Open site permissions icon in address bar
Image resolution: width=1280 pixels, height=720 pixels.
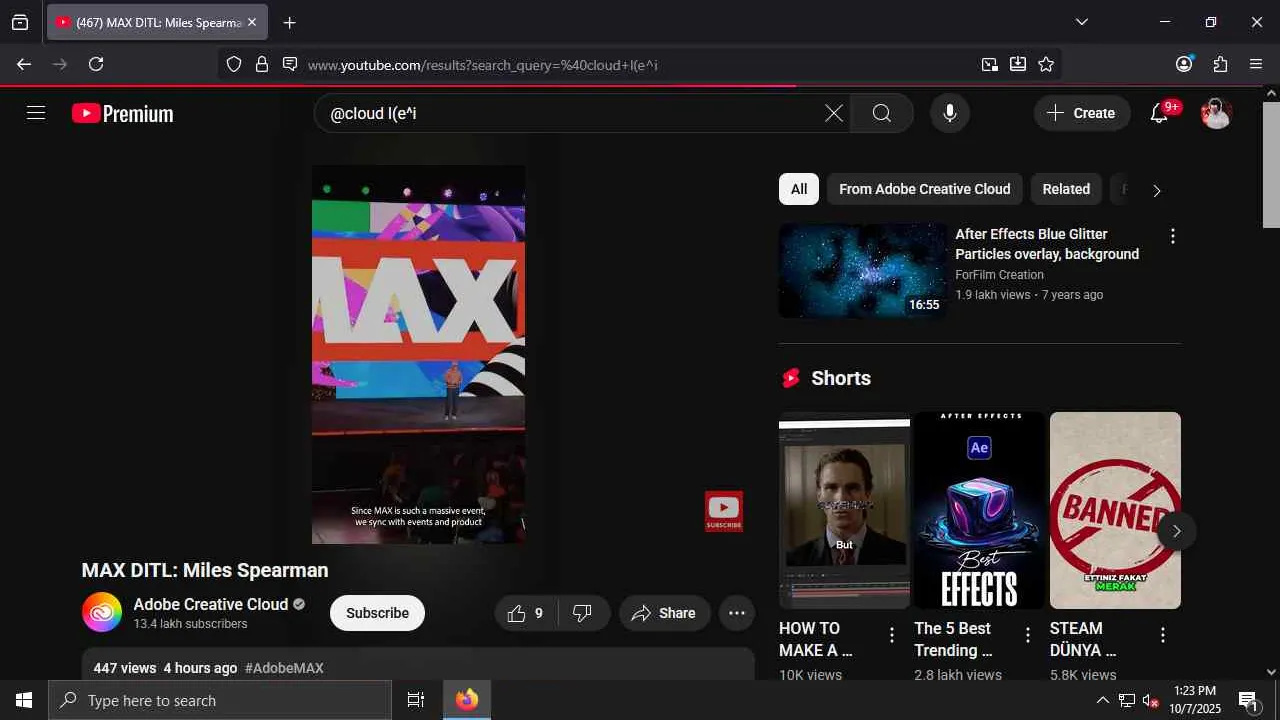290,64
